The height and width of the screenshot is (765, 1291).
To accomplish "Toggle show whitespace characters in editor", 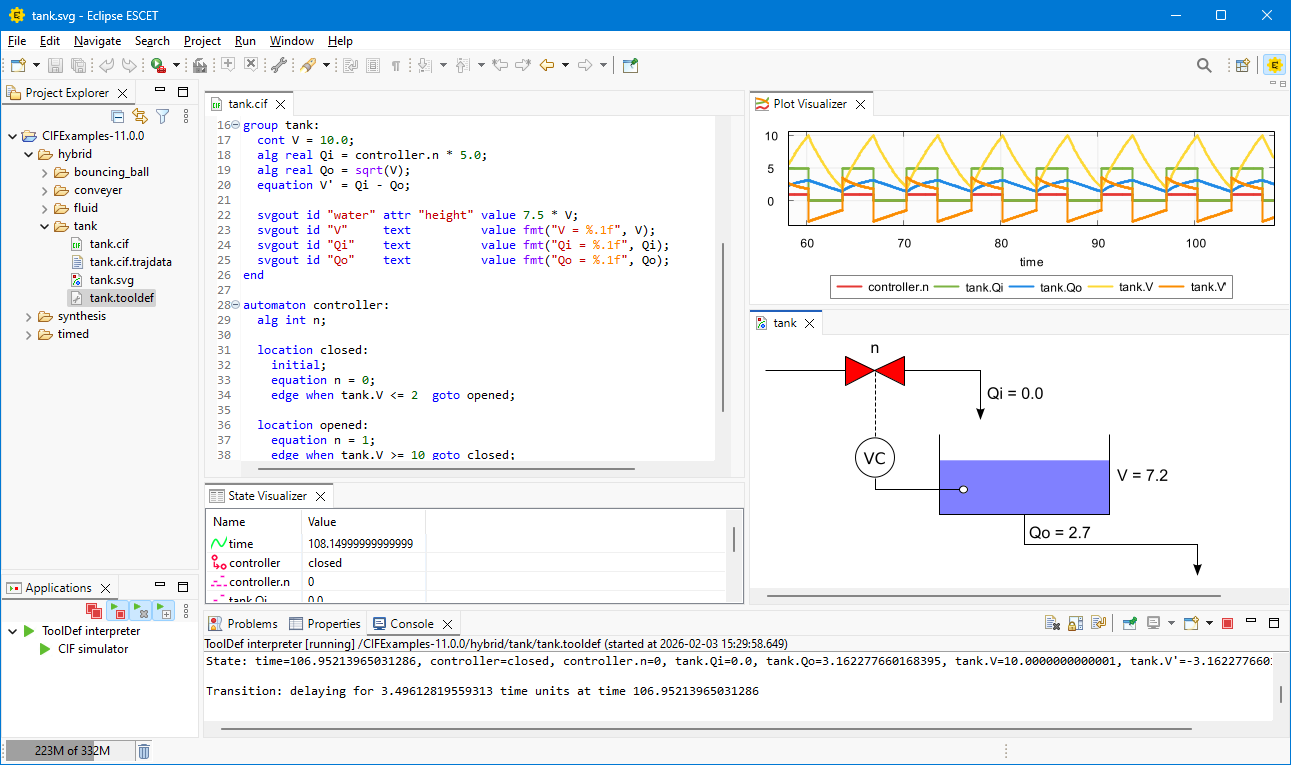I will [x=396, y=64].
